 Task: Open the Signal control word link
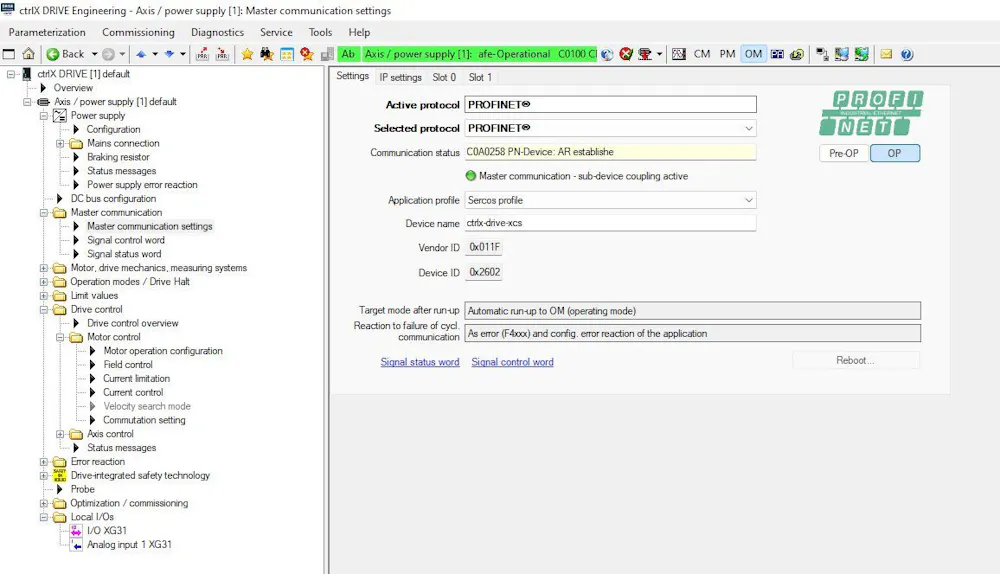point(512,362)
